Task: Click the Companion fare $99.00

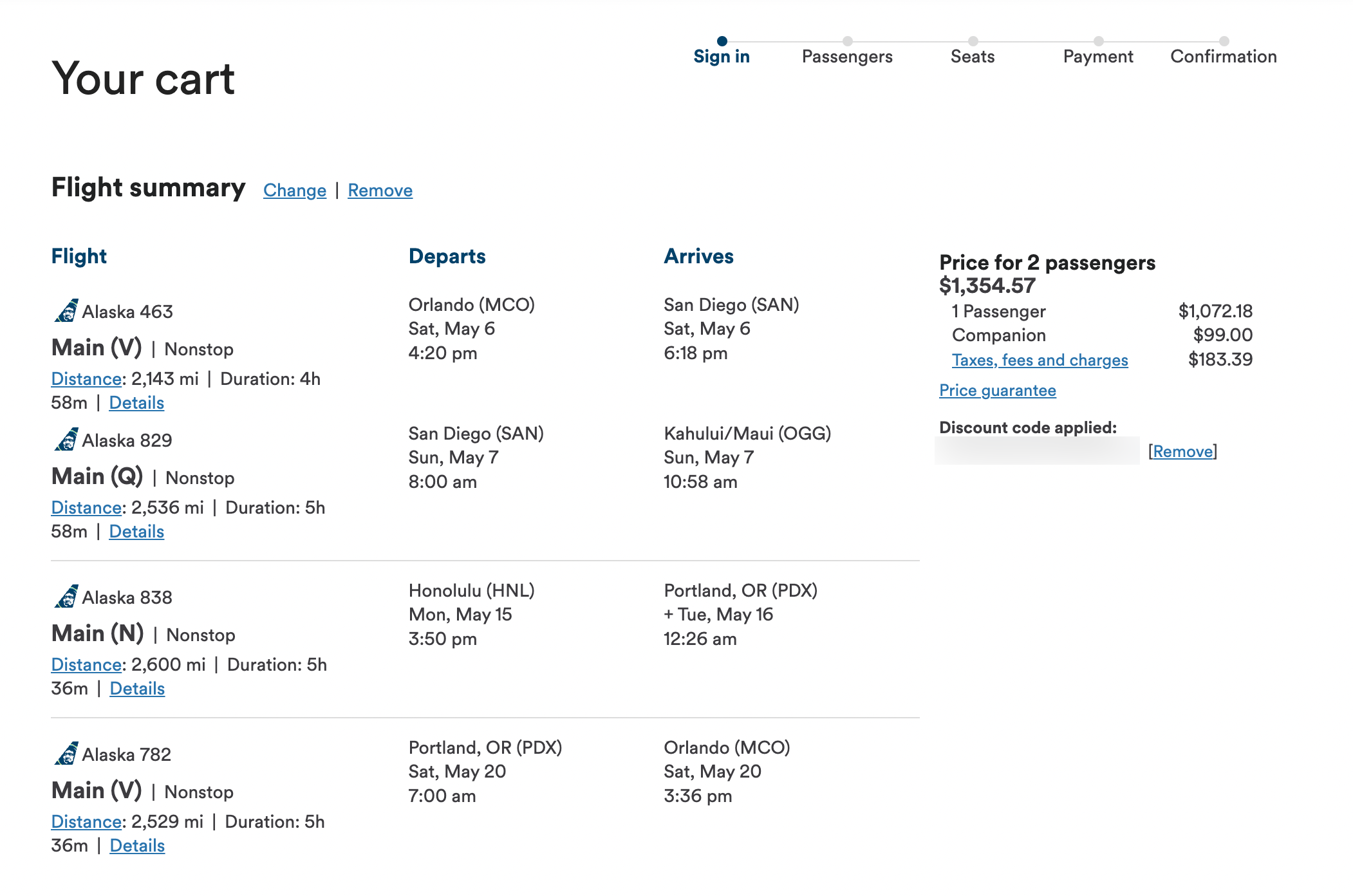Action: pos(1223,335)
